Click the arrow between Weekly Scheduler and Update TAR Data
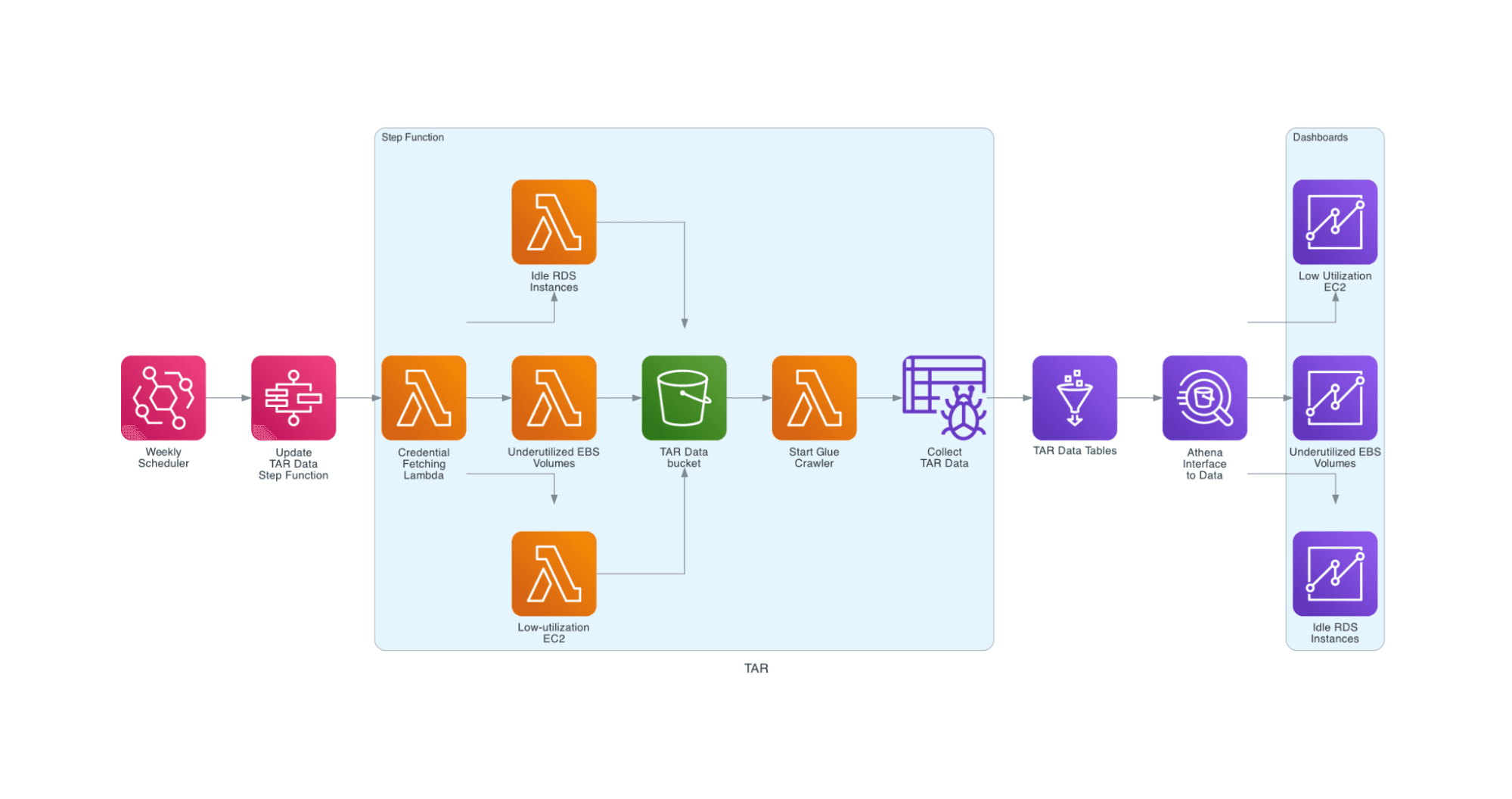1512x799 pixels. (228, 398)
